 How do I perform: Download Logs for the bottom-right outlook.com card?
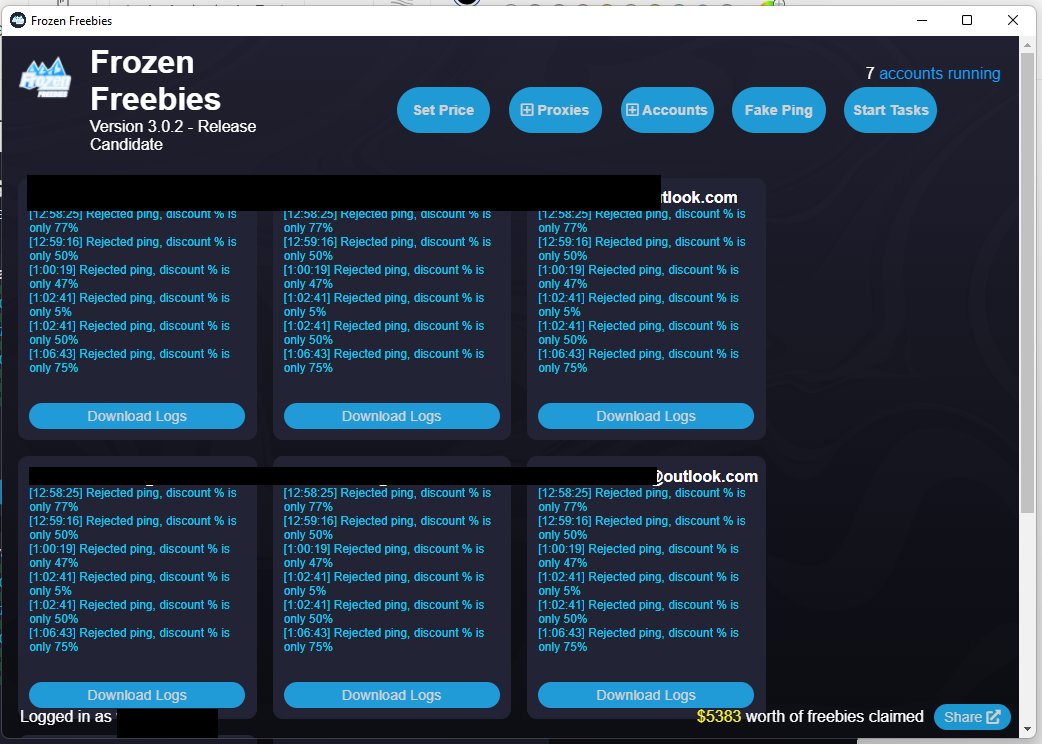[x=646, y=695]
